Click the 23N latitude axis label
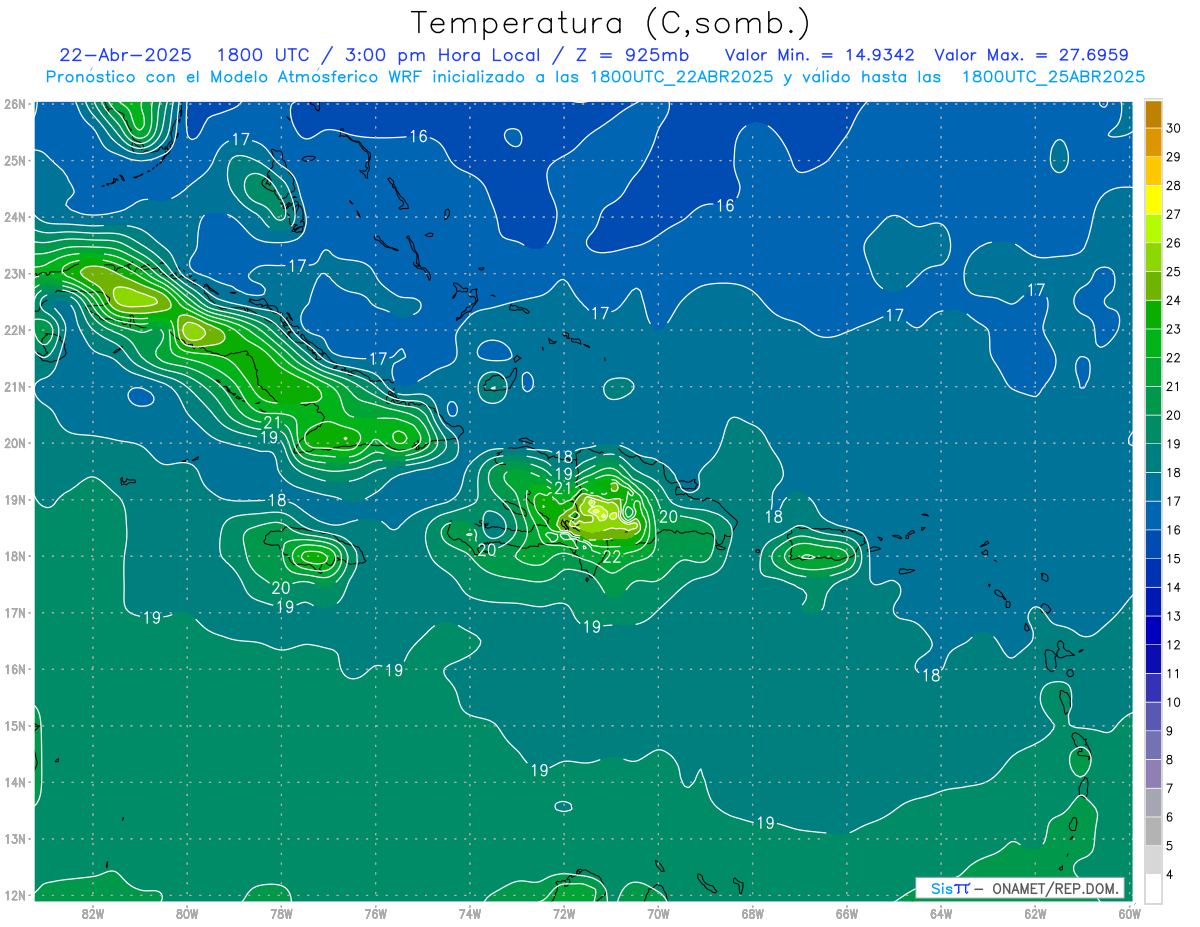 click(x=15, y=273)
